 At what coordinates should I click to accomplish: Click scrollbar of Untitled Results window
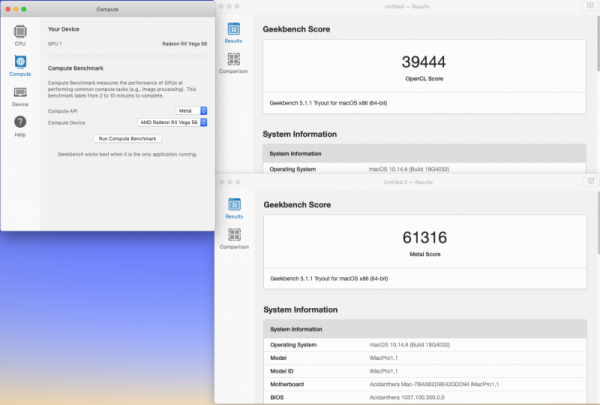pyautogui.click(x=598, y=42)
